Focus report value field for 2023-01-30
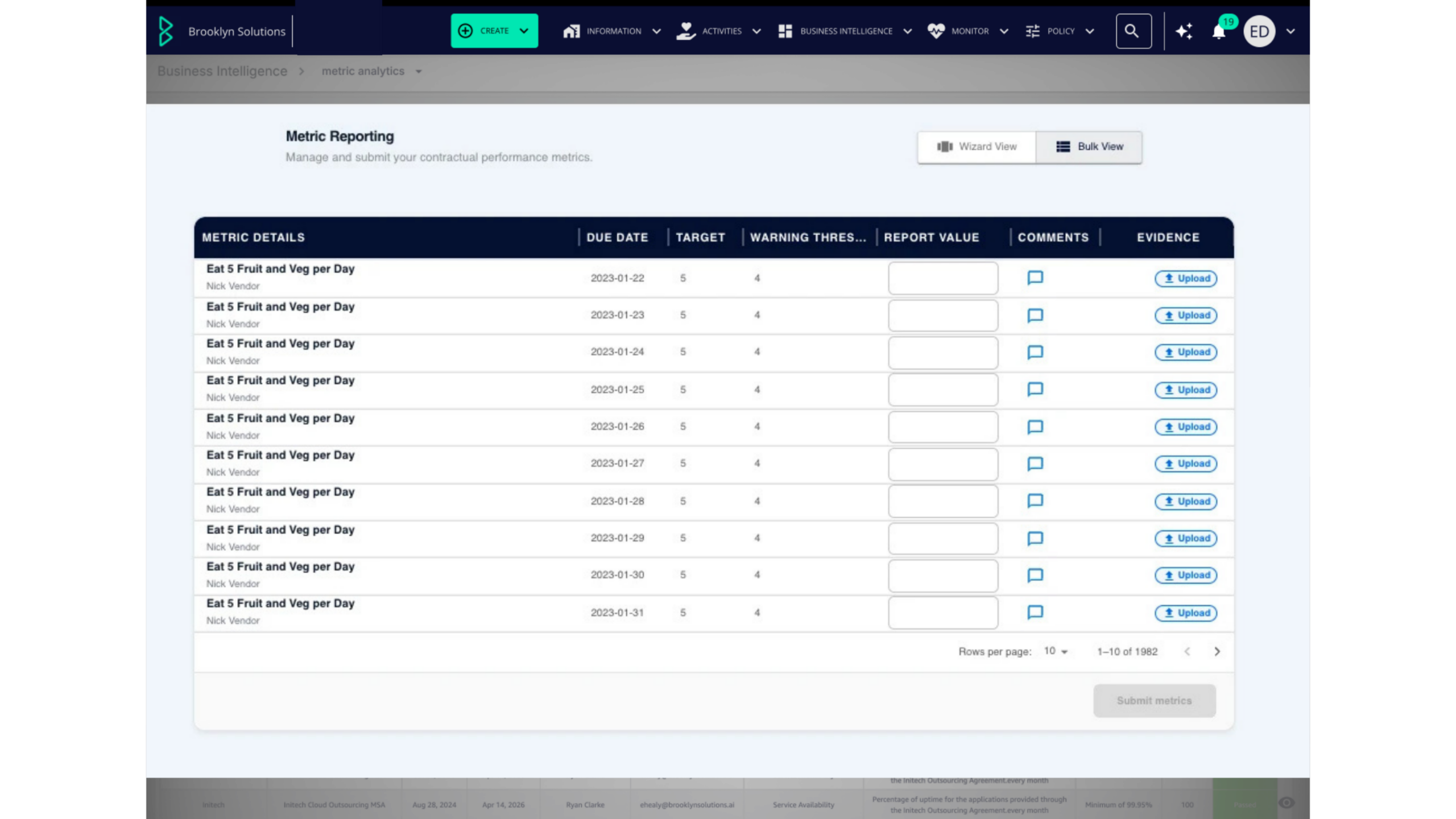The height and width of the screenshot is (819, 1456). (943, 576)
